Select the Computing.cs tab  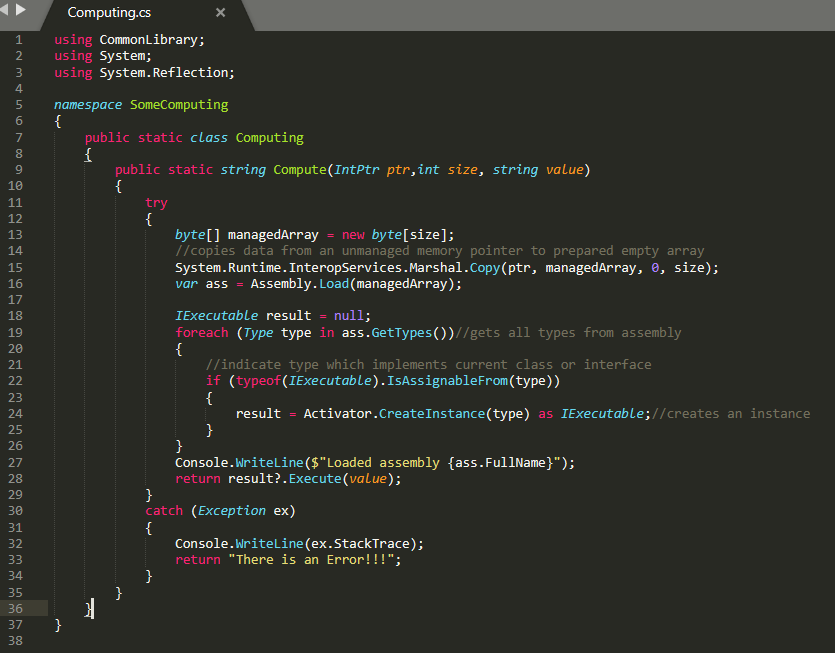(109, 12)
